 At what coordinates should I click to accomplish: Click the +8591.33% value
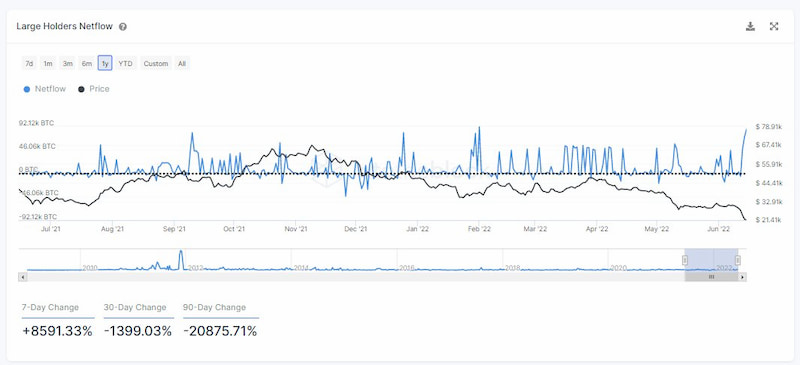pos(58,331)
